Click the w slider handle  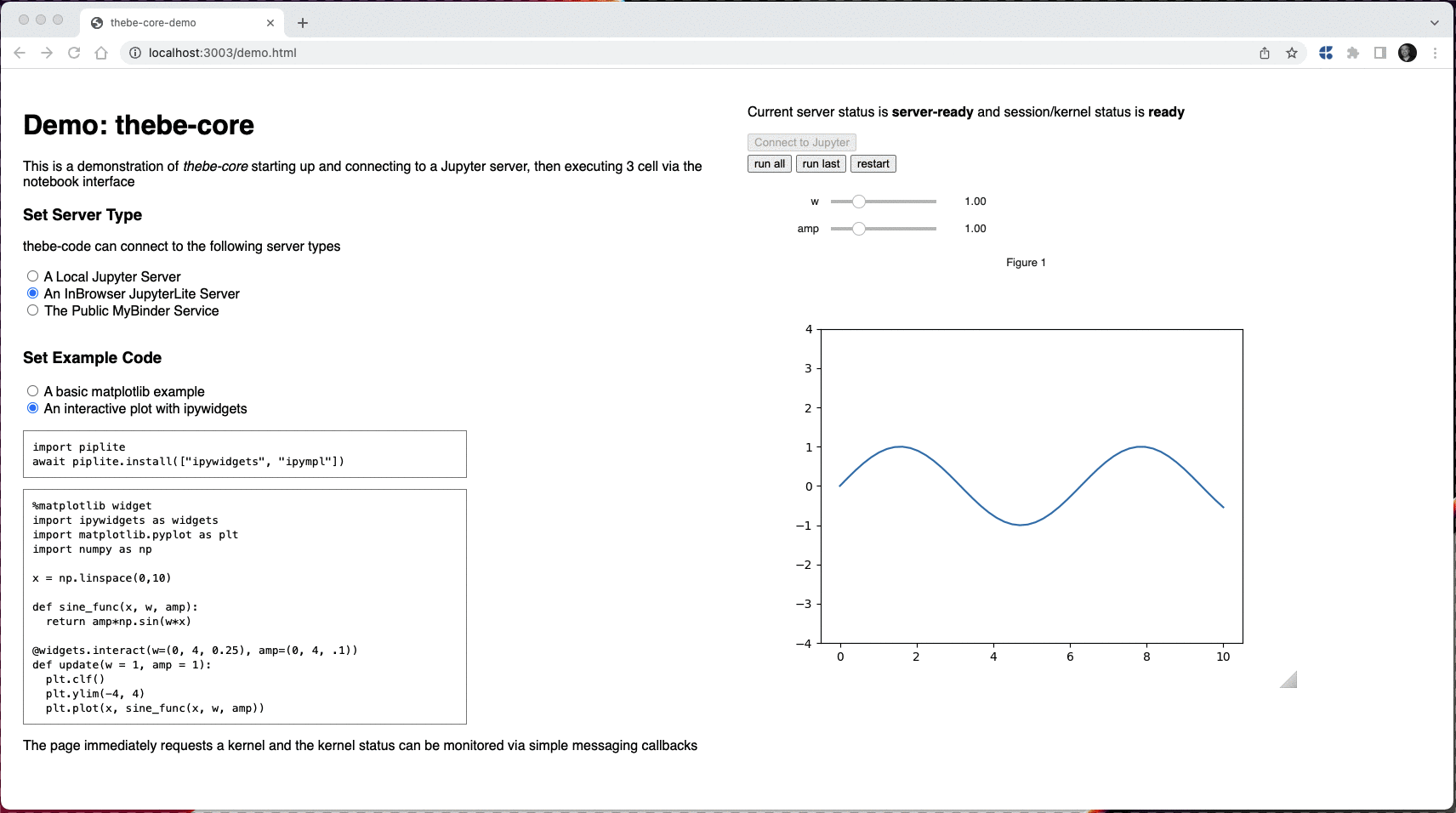859,202
